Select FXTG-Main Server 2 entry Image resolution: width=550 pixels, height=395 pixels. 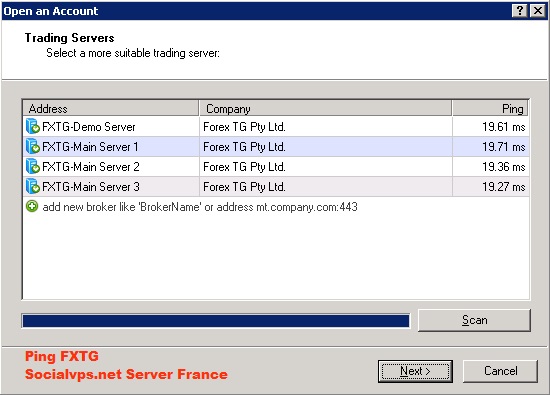click(x=276, y=167)
